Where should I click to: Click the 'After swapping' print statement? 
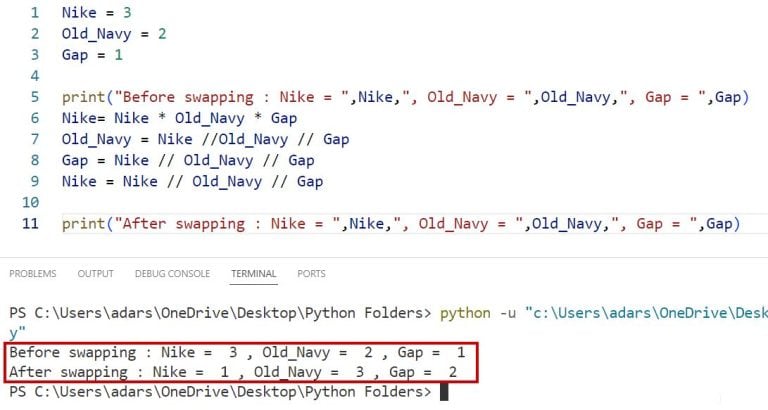click(401, 224)
